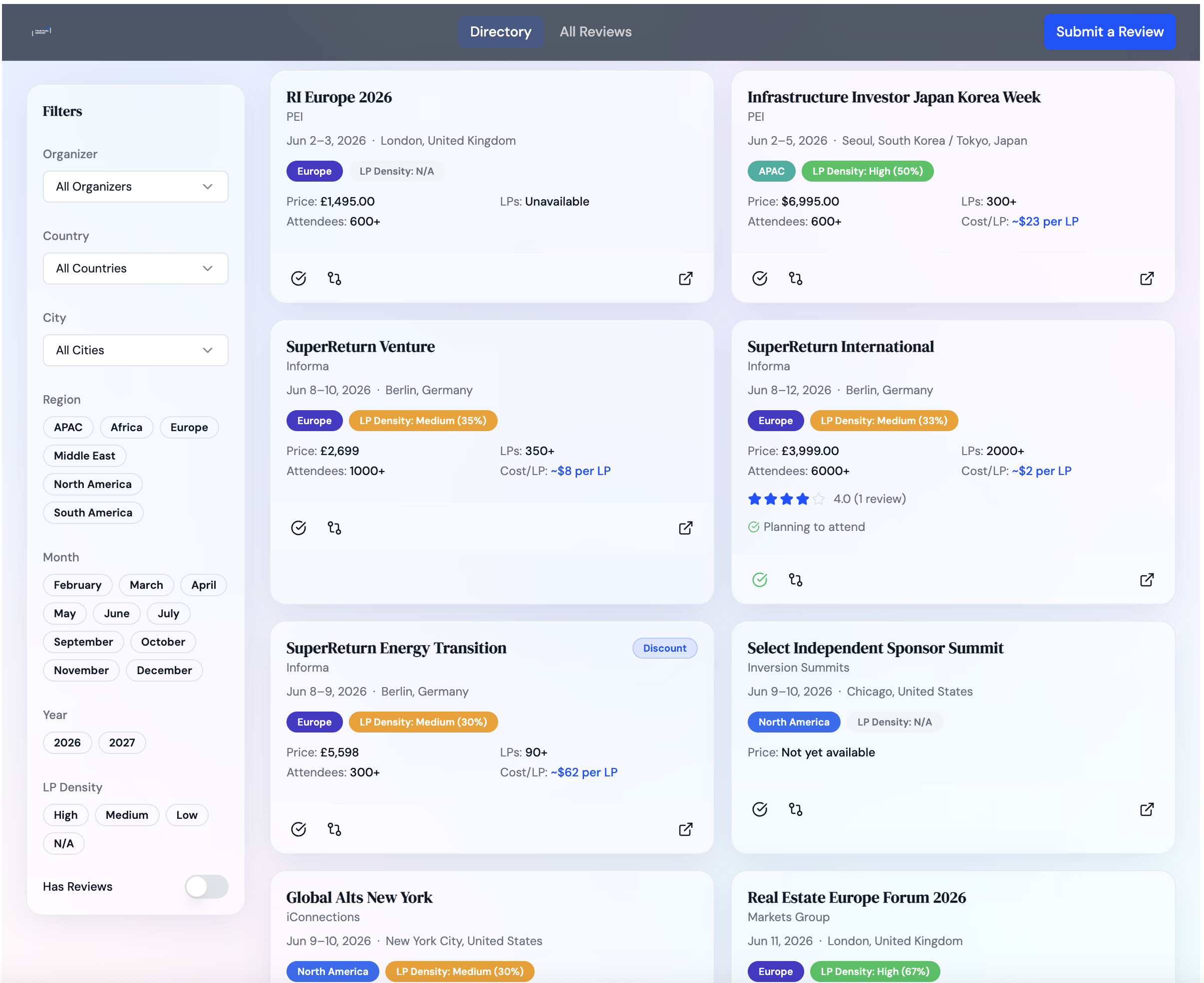Click the site logo in the header

click(42, 32)
